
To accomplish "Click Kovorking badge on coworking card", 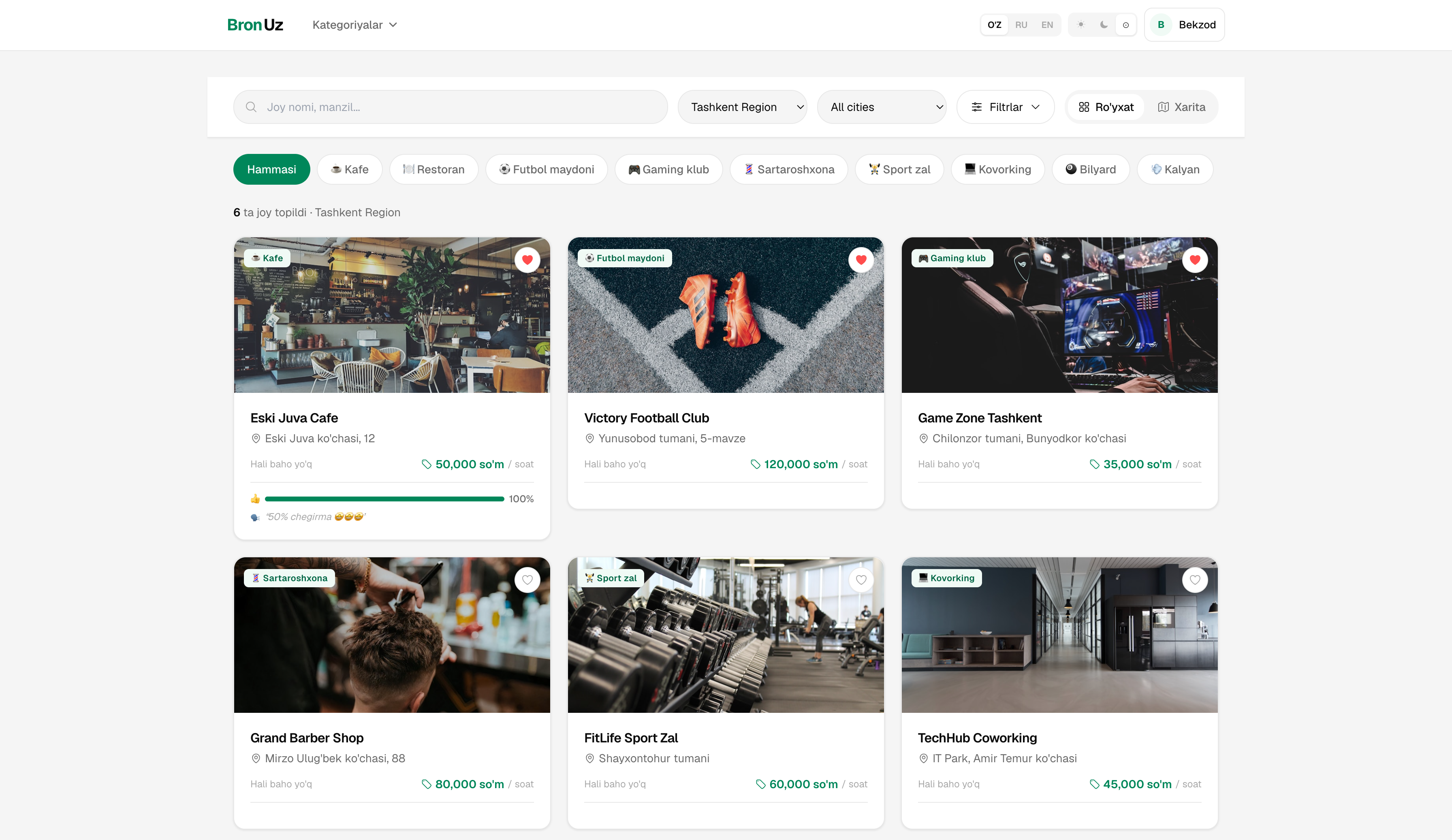I will [946, 578].
